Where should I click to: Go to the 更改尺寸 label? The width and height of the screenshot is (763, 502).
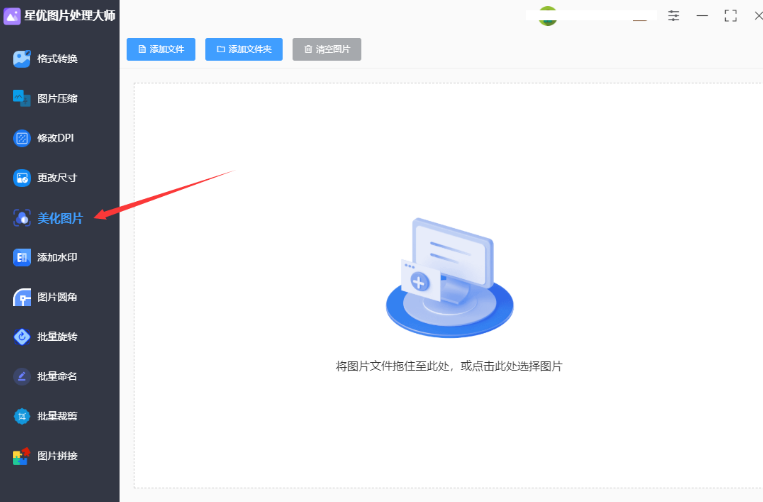[x=57, y=178]
